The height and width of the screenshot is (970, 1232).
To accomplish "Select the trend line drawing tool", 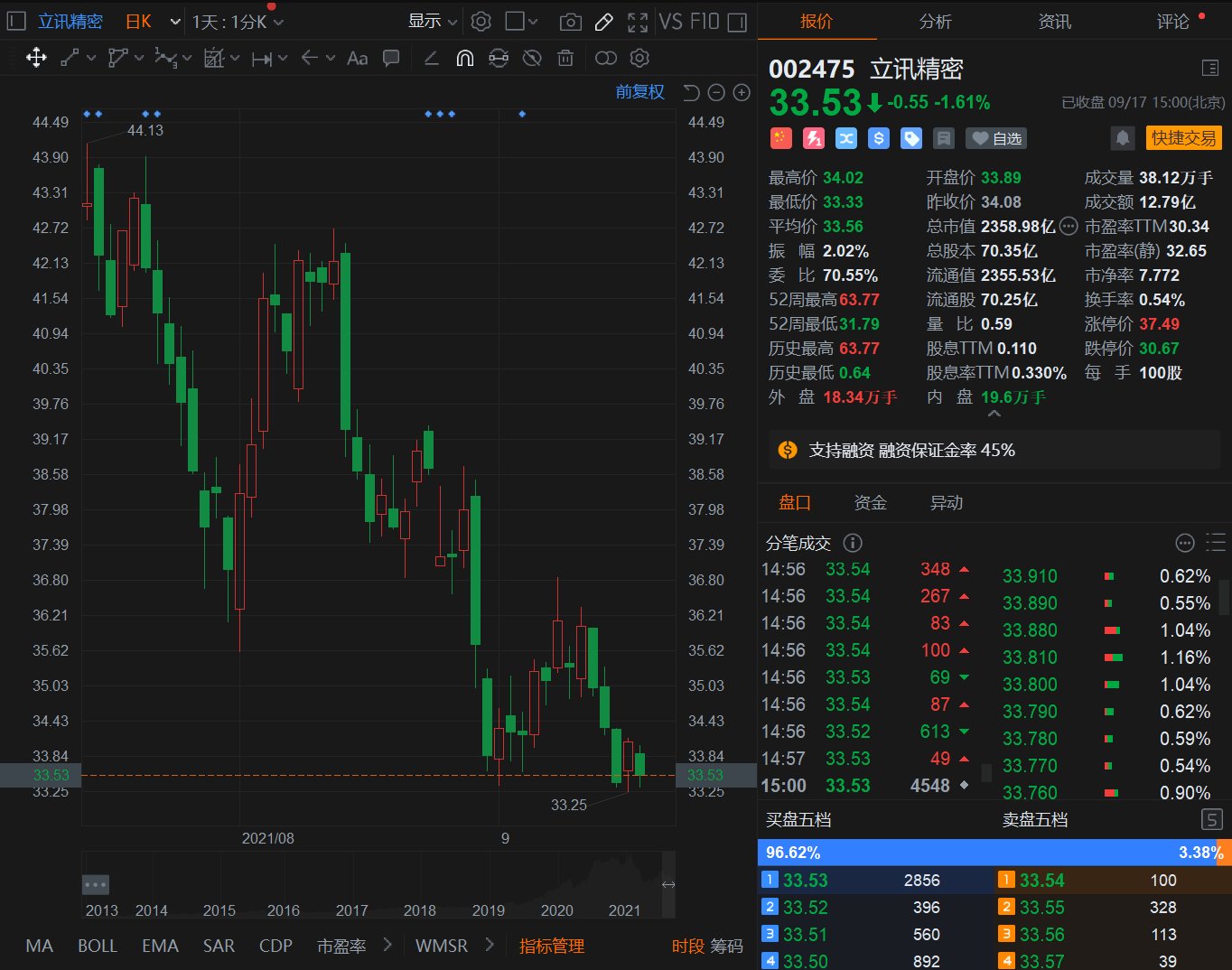I will [x=70, y=59].
